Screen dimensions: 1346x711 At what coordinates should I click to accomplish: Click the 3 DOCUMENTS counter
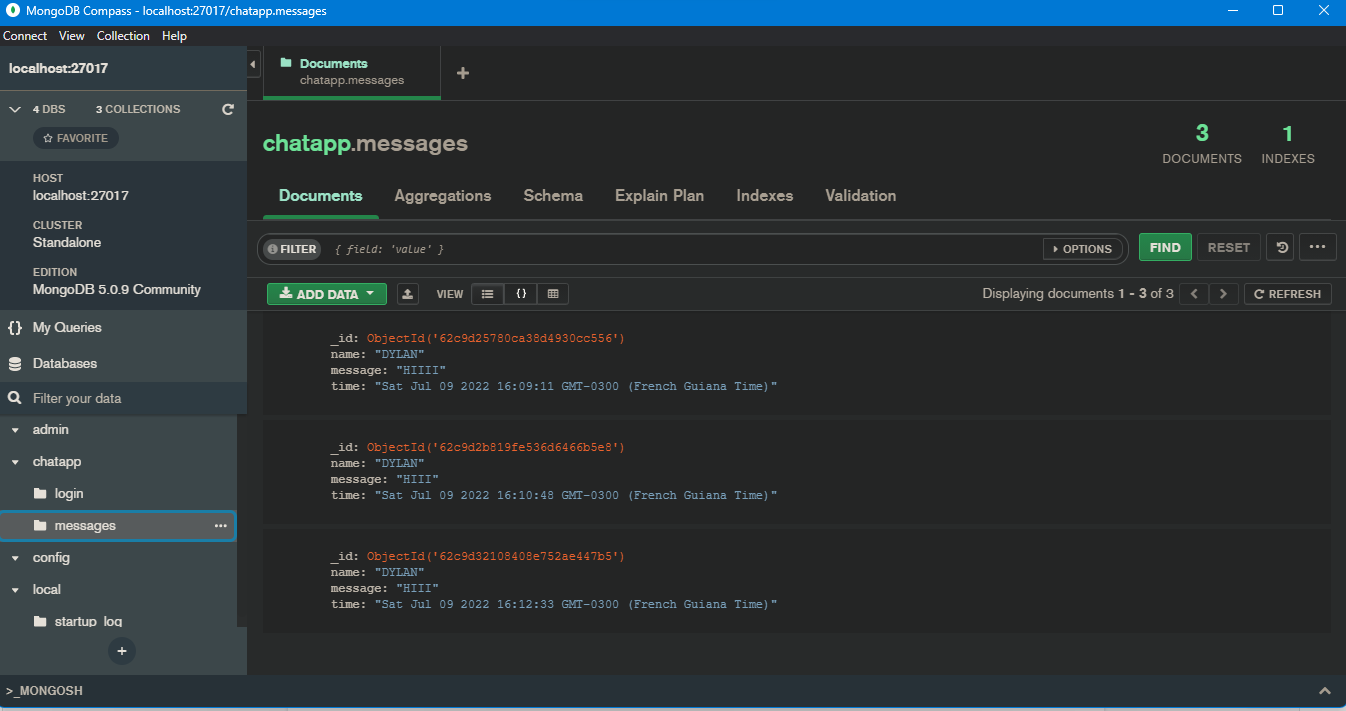pyautogui.click(x=1202, y=145)
